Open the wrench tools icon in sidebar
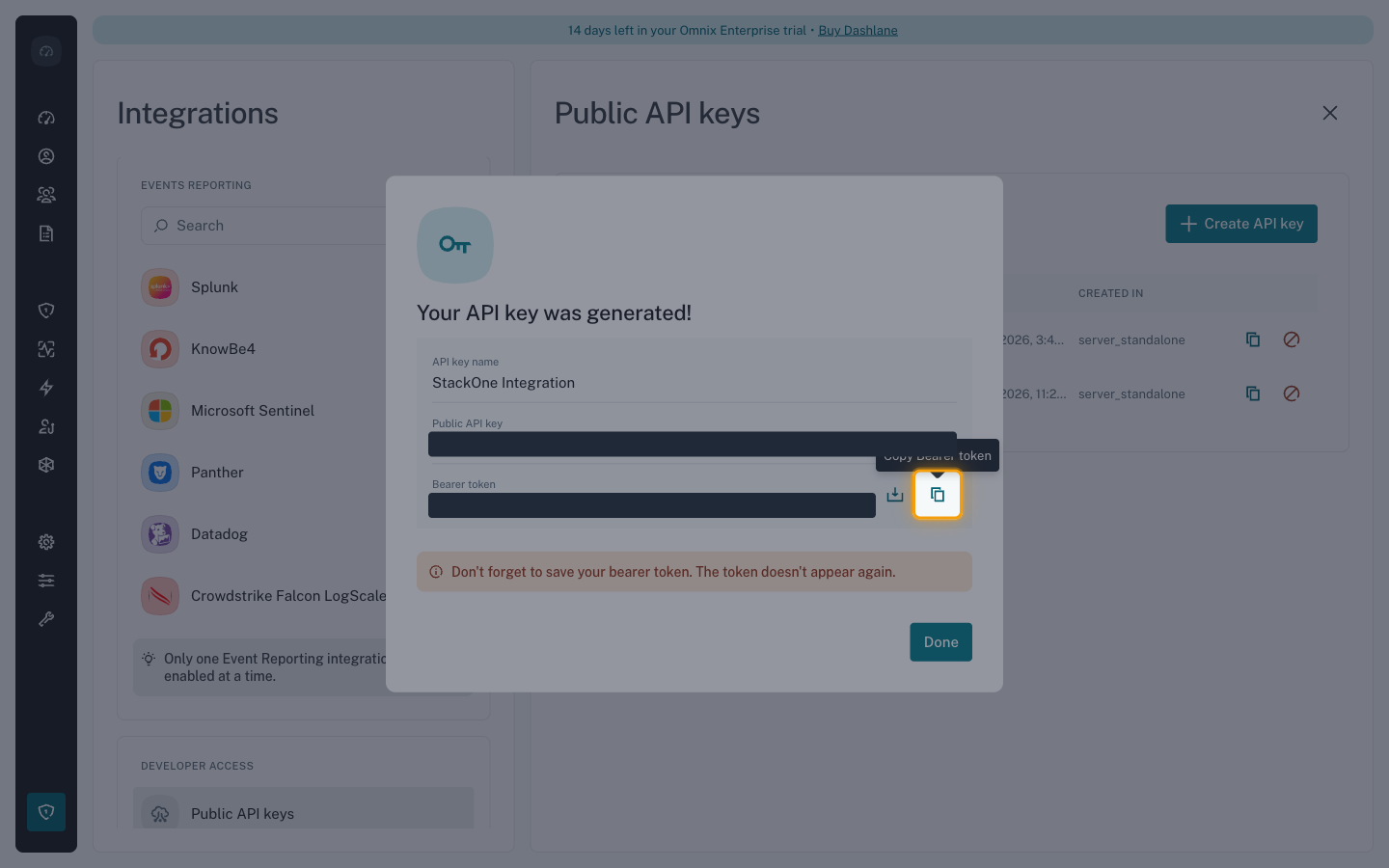Image resolution: width=1389 pixels, height=868 pixels. 46,619
